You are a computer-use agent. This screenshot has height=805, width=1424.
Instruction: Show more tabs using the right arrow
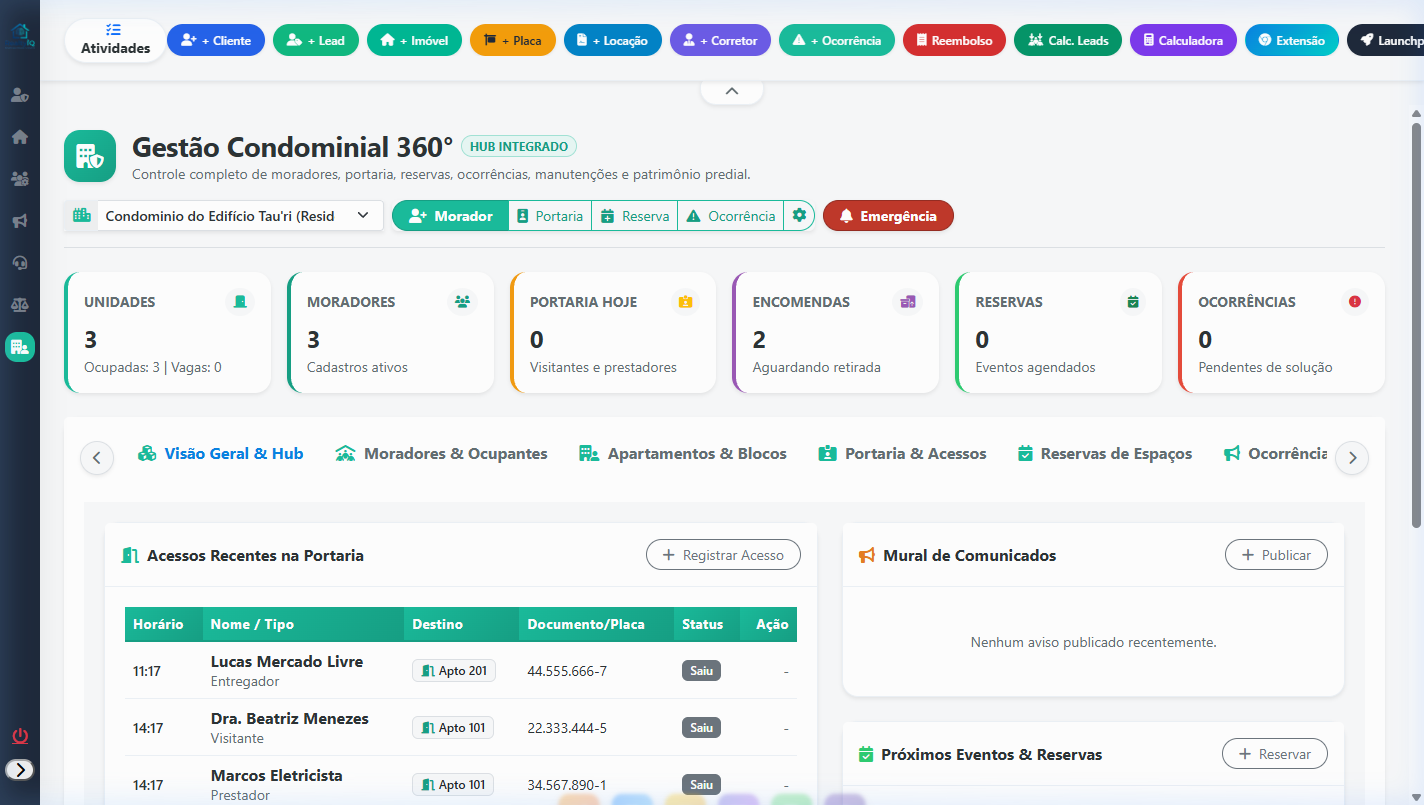click(1352, 458)
